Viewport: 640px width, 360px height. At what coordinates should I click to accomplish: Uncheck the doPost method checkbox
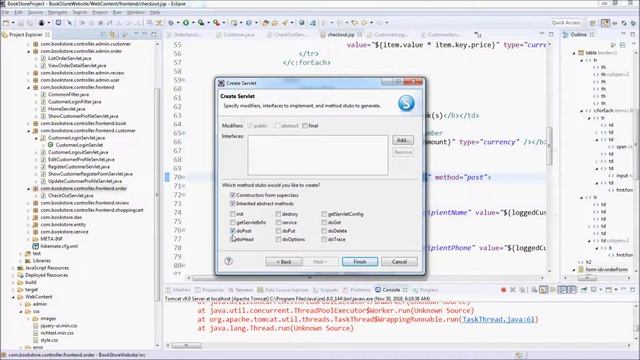point(233,231)
